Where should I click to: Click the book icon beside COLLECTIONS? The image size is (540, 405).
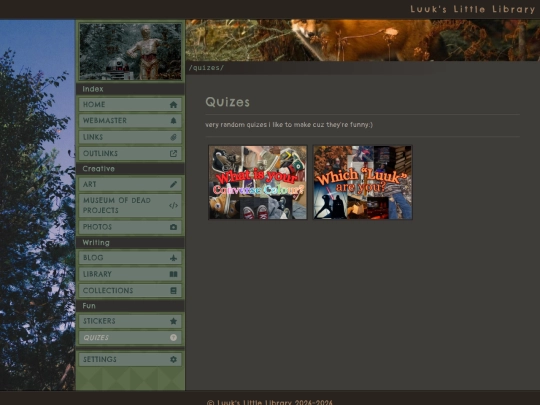(x=173, y=291)
